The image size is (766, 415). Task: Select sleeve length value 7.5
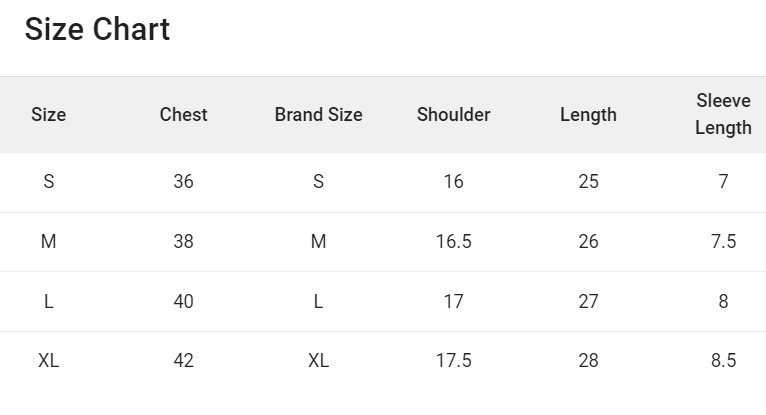pos(723,242)
